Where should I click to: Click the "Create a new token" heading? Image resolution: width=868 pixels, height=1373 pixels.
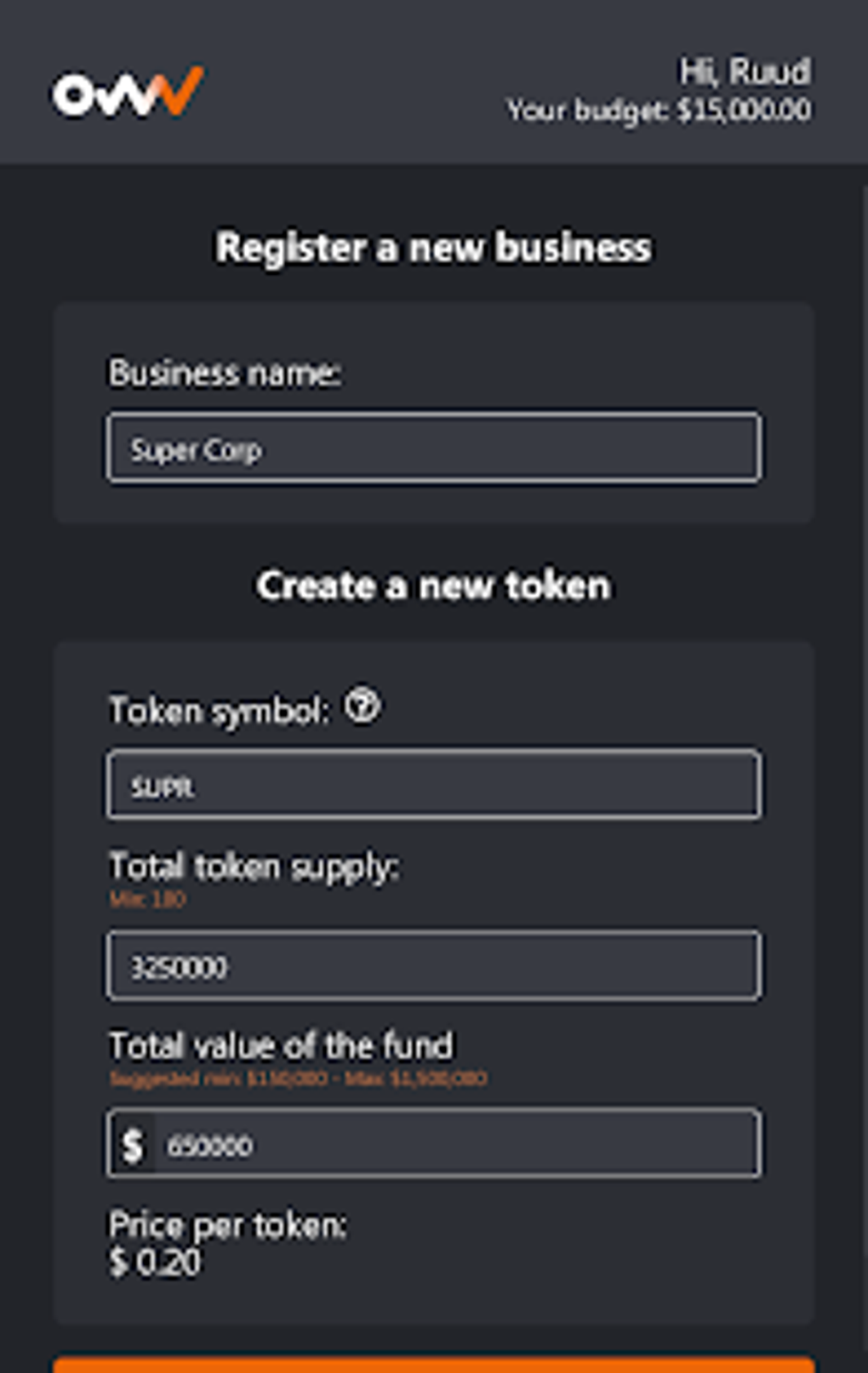click(433, 586)
